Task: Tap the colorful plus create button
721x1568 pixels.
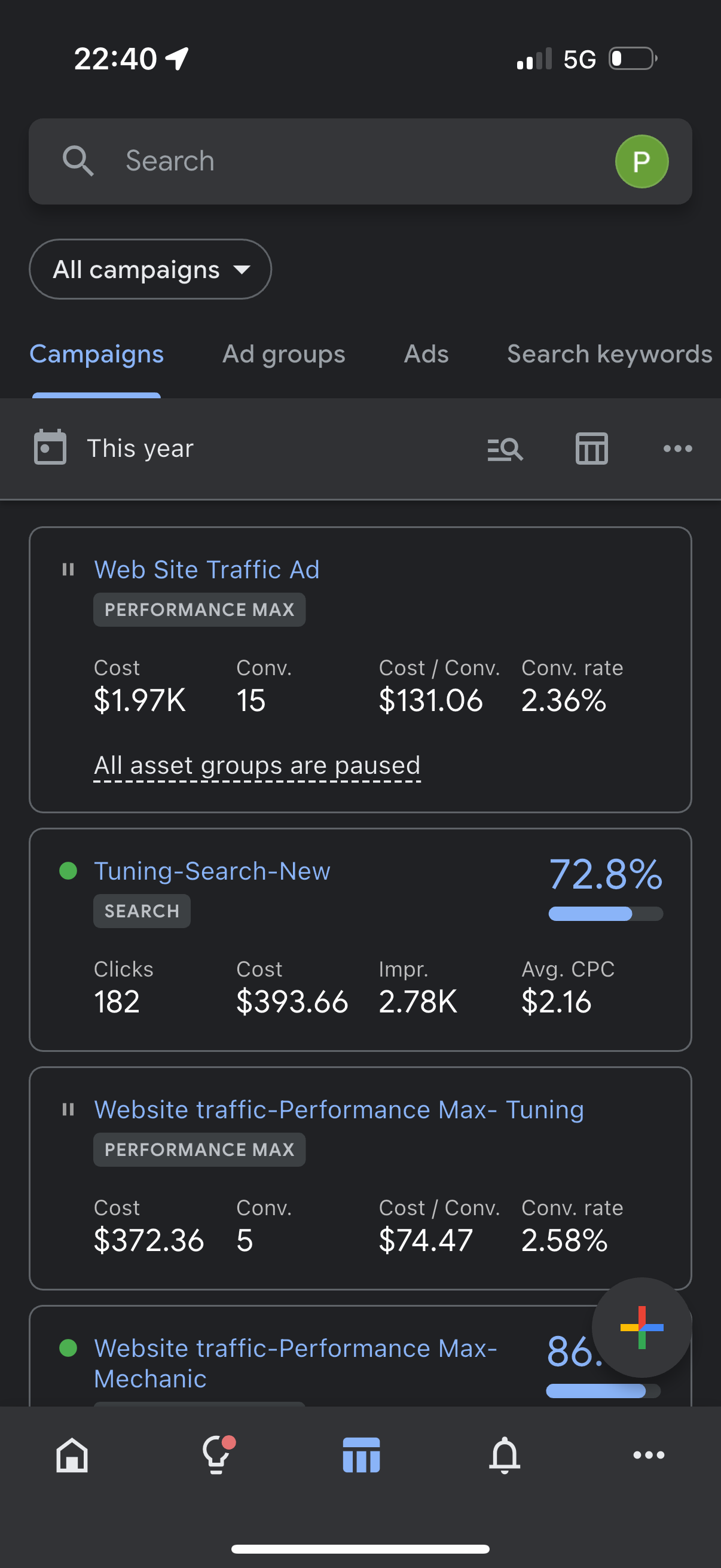Action: pyautogui.click(x=641, y=1328)
